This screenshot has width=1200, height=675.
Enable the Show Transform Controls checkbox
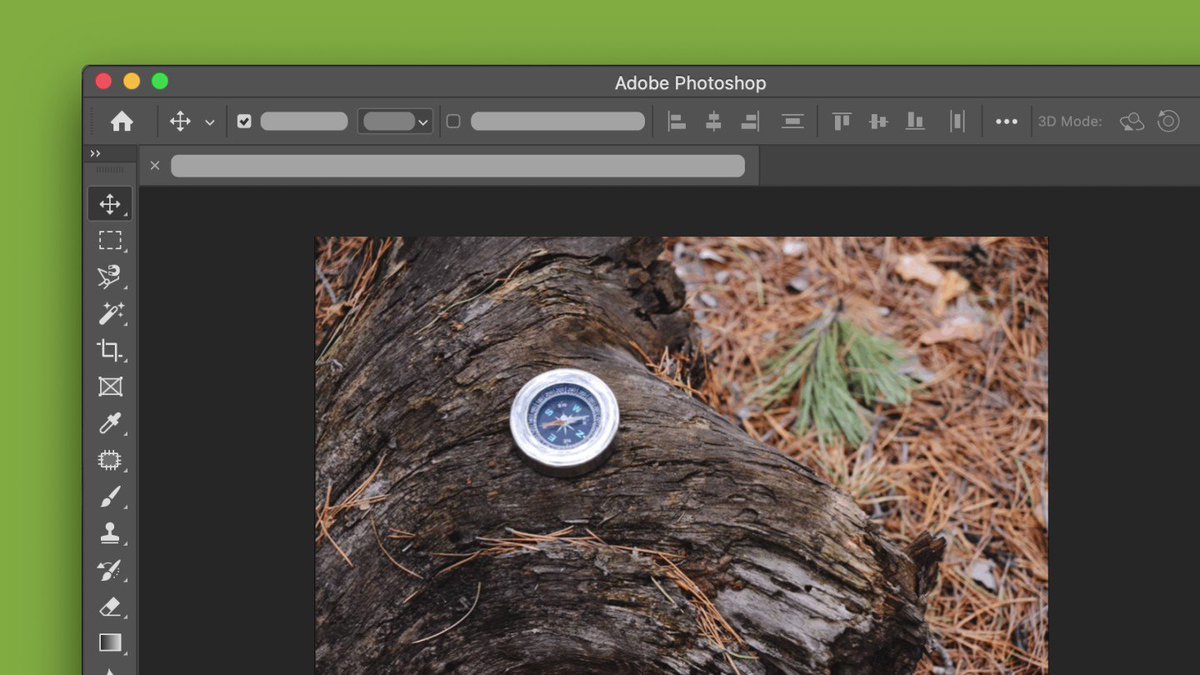[453, 121]
